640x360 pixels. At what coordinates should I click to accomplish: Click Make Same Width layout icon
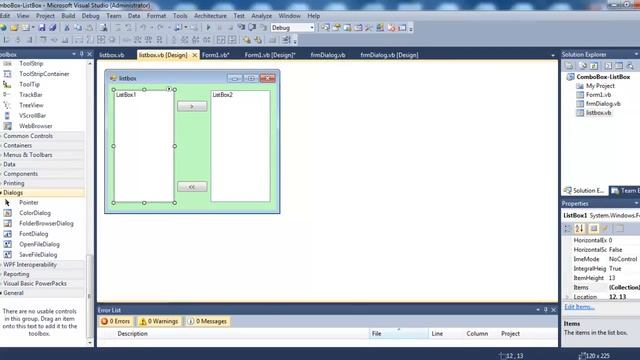pyautogui.click(x=79, y=40)
